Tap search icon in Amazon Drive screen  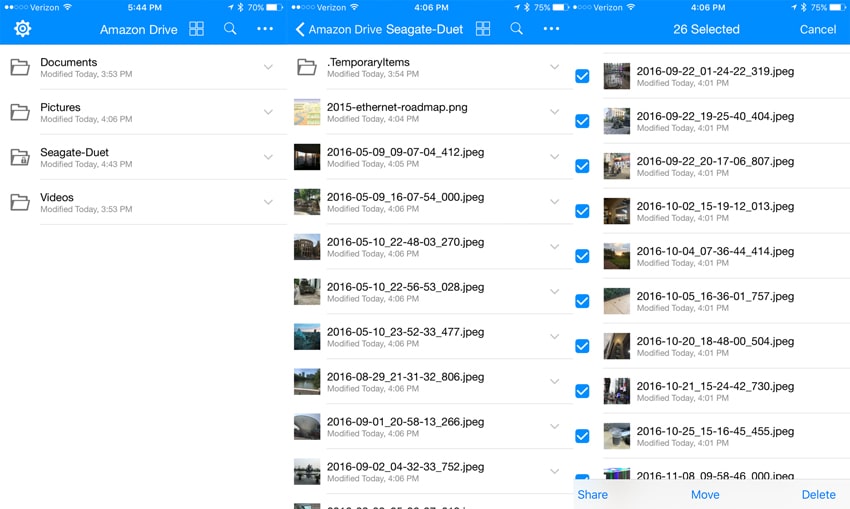230,29
